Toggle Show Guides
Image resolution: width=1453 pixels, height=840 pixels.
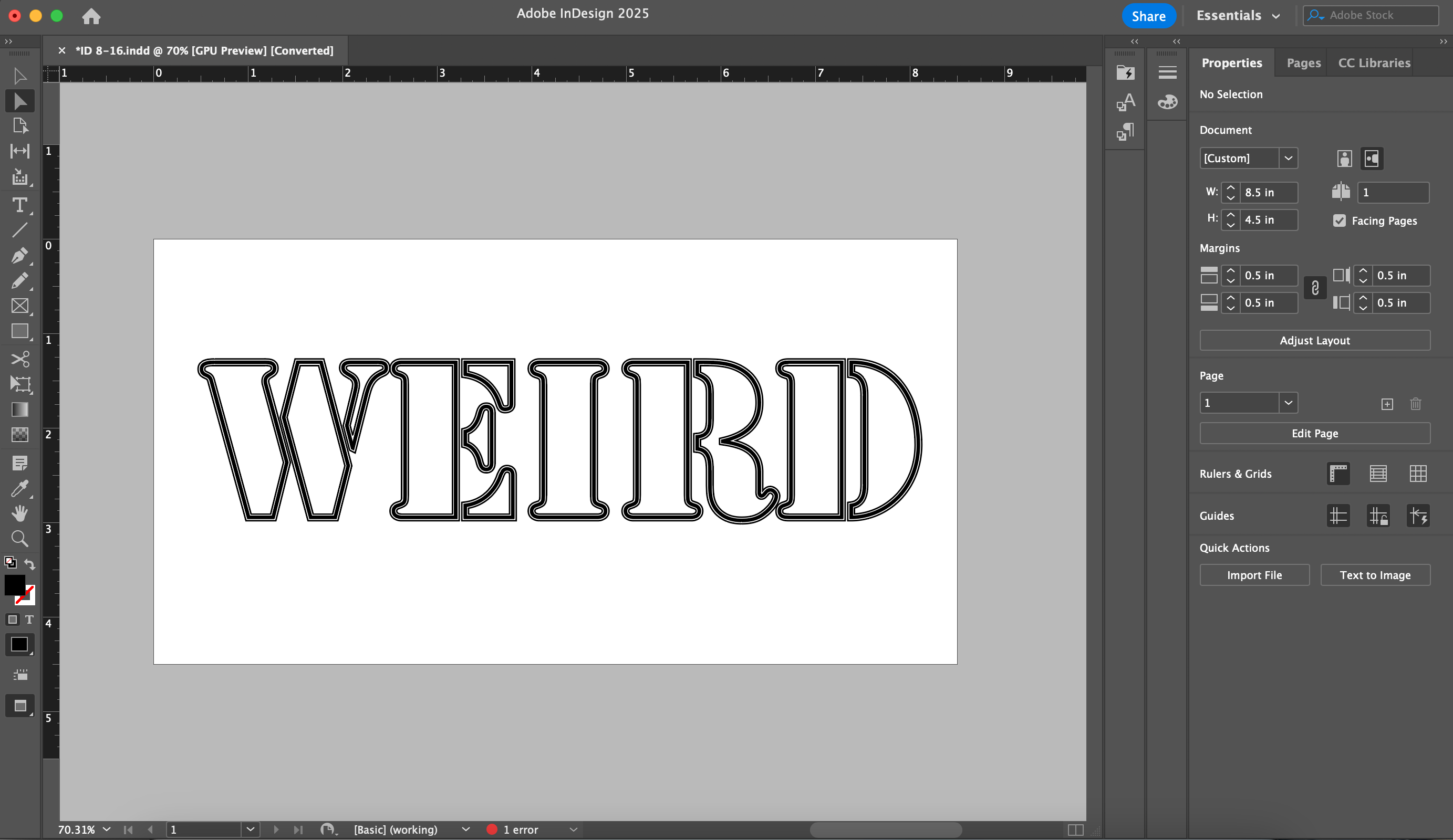pyautogui.click(x=1338, y=516)
